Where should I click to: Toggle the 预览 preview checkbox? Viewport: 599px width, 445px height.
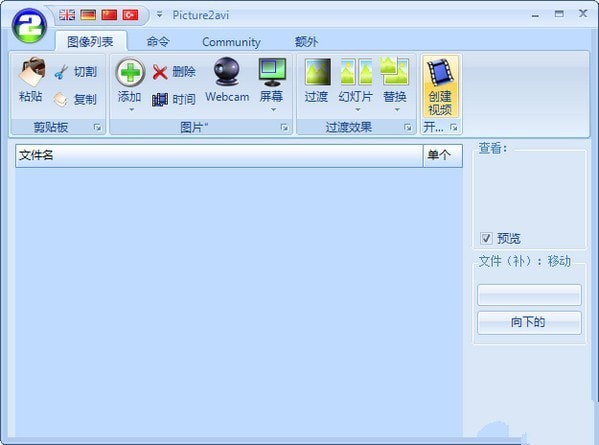pos(486,238)
